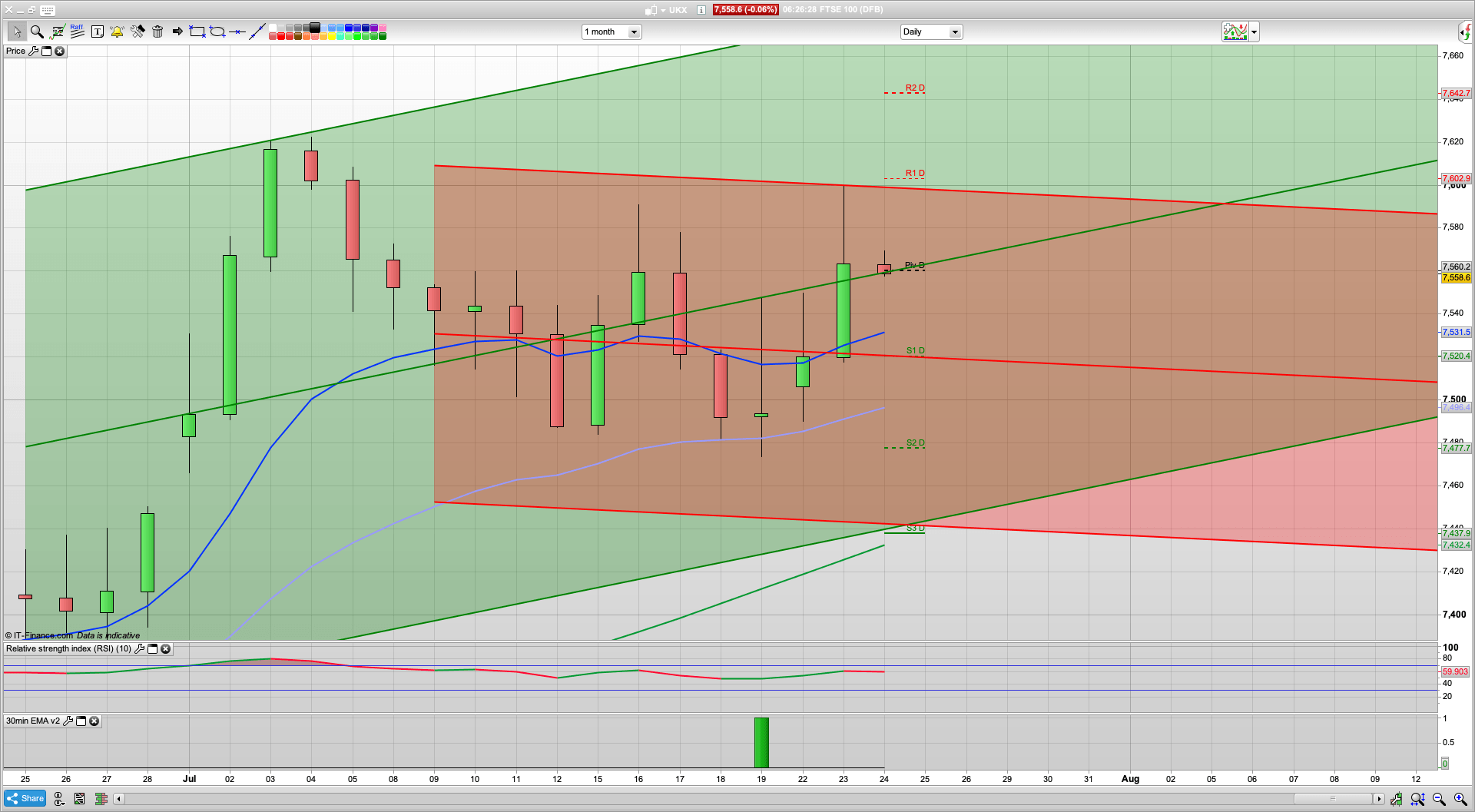The image size is (1475, 812).
Task: Open Price indicator wrench settings
Action: pos(33,51)
